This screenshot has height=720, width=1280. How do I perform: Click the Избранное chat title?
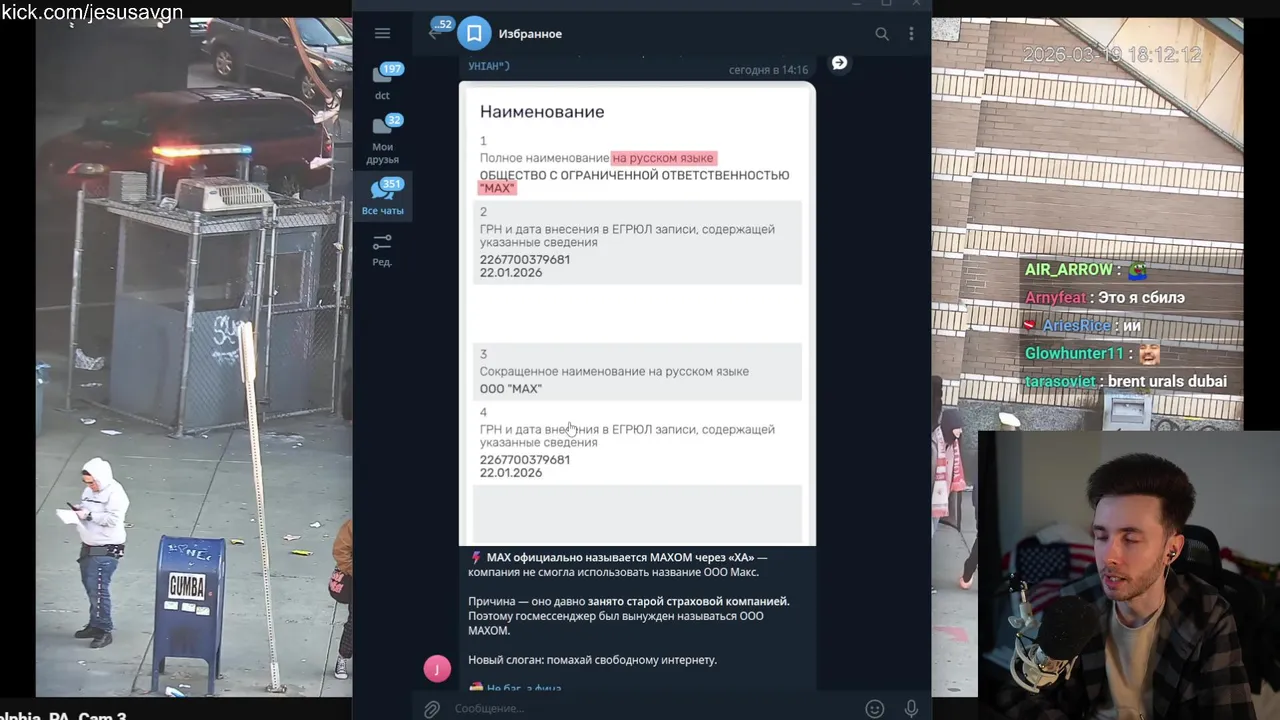click(530, 34)
